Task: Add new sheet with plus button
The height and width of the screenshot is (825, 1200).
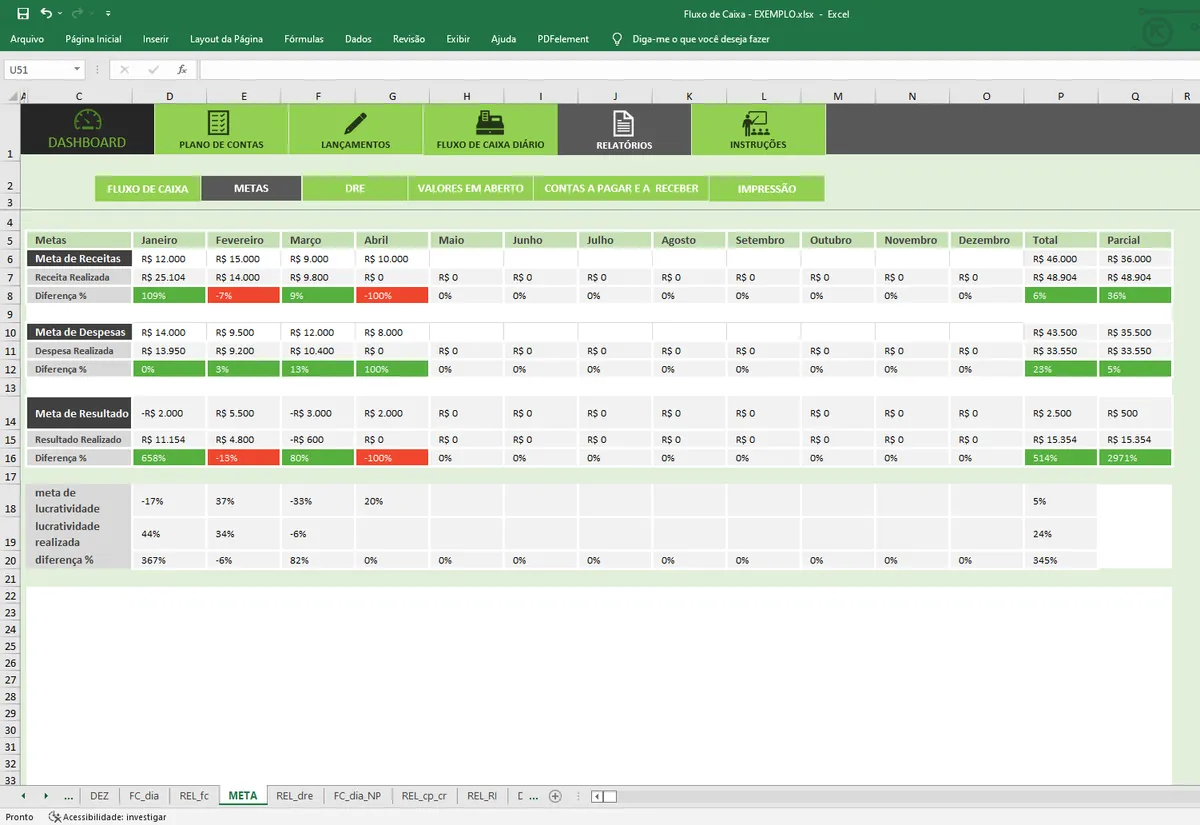Action: [555, 796]
